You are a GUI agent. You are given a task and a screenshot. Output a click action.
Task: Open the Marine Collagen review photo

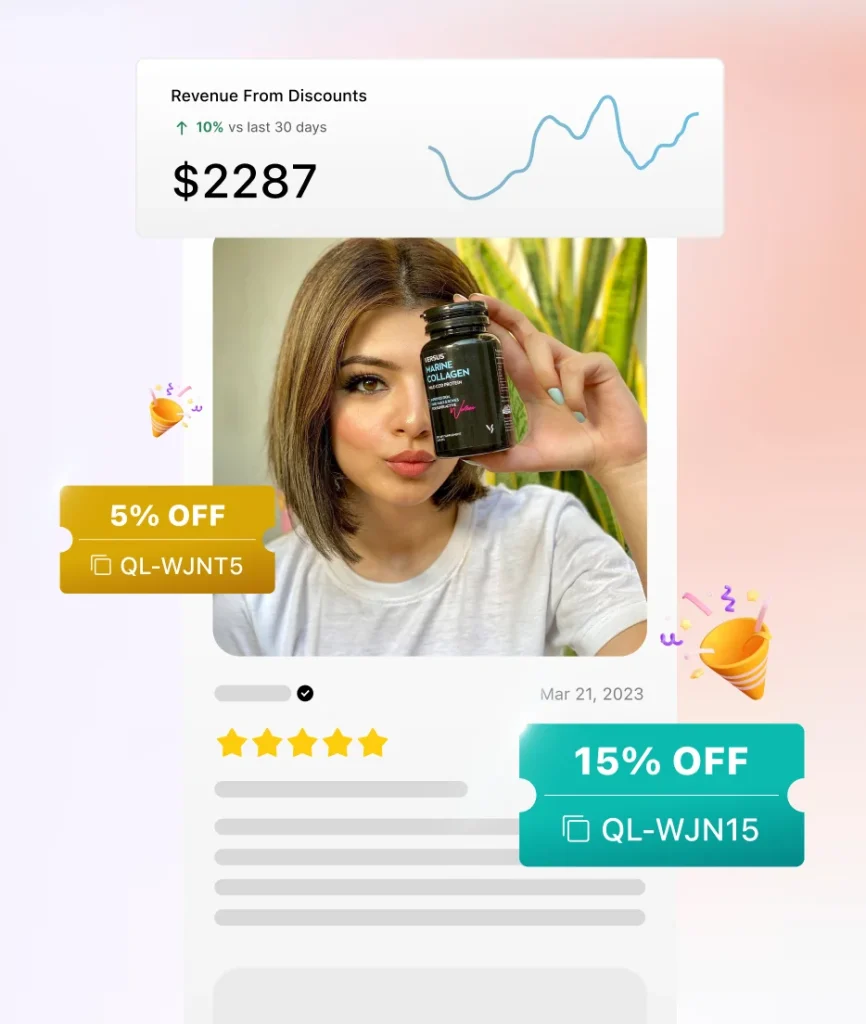pyautogui.click(x=430, y=447)
